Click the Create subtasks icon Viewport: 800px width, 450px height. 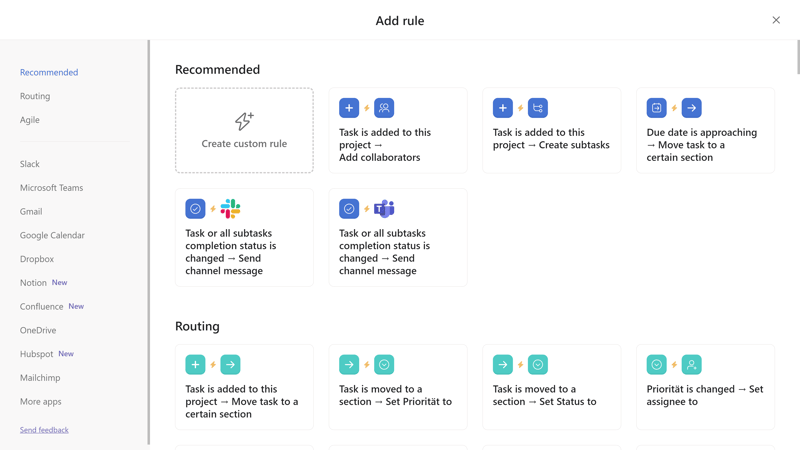click(x=538, y=108)
